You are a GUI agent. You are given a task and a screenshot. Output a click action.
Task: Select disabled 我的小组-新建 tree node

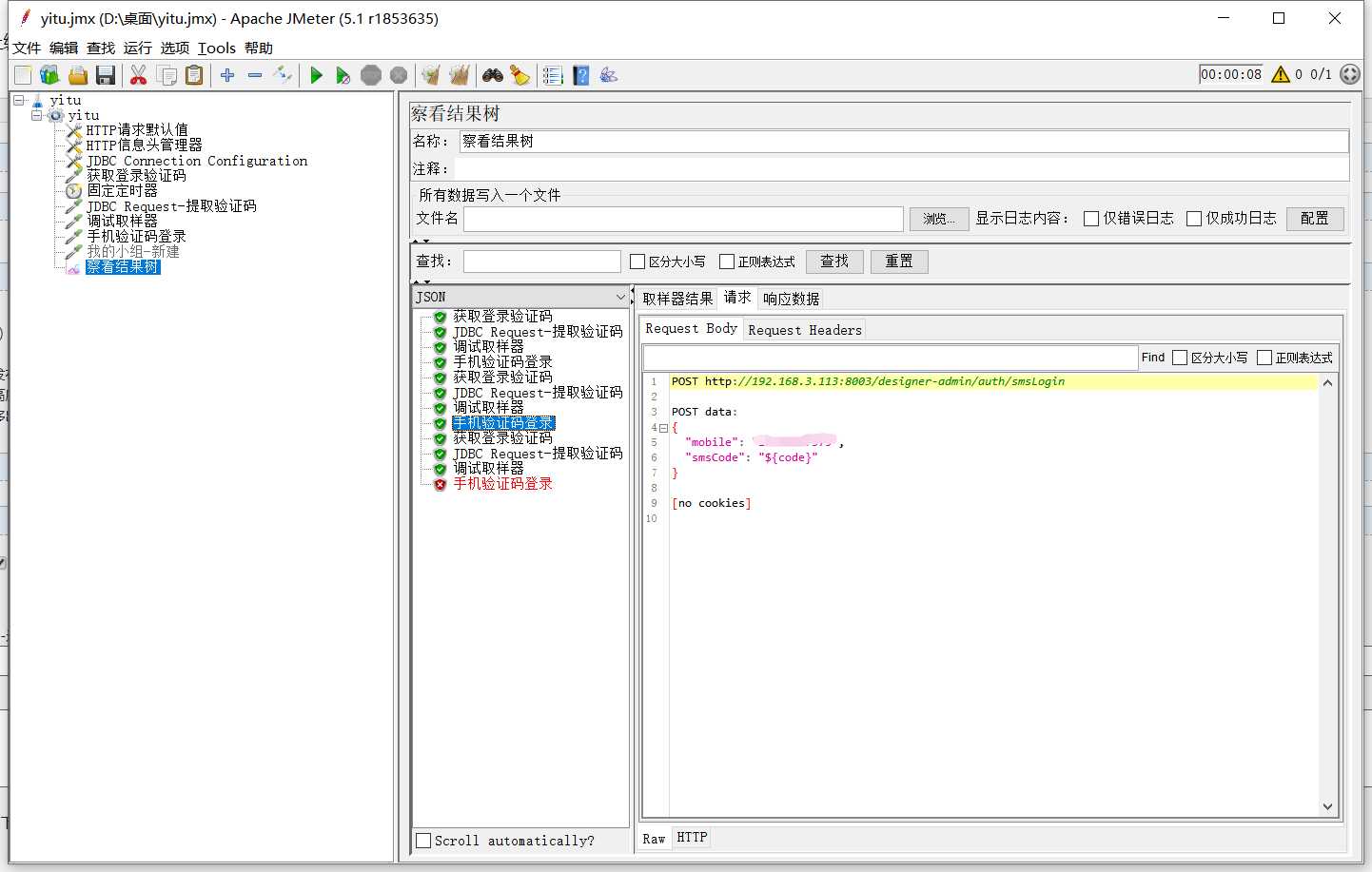(x=133, y=252)
